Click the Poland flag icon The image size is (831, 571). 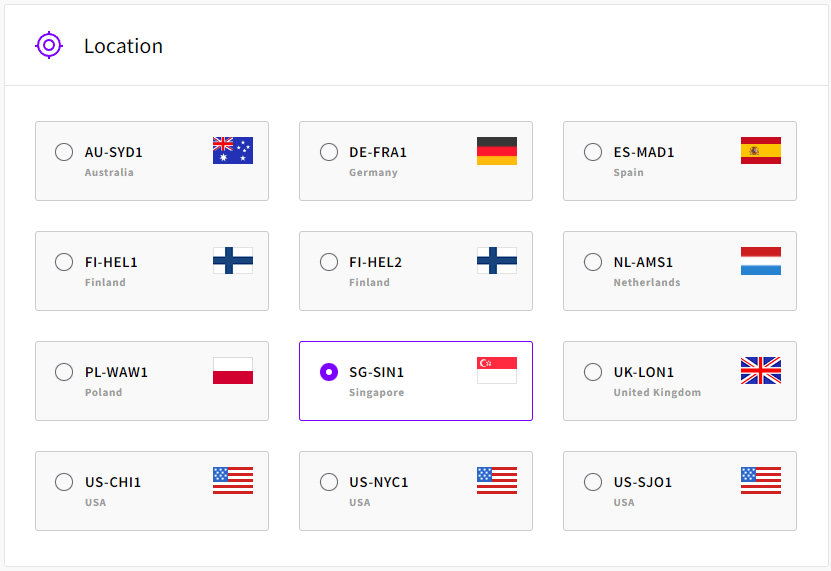pos(233,371)
